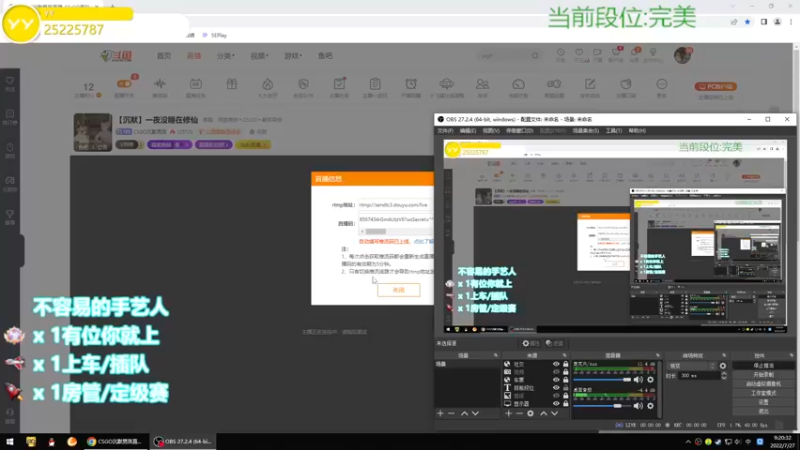Show the hidden second source via its eye icon
This screenshot has width=800, height=450.
pos(556,372)
